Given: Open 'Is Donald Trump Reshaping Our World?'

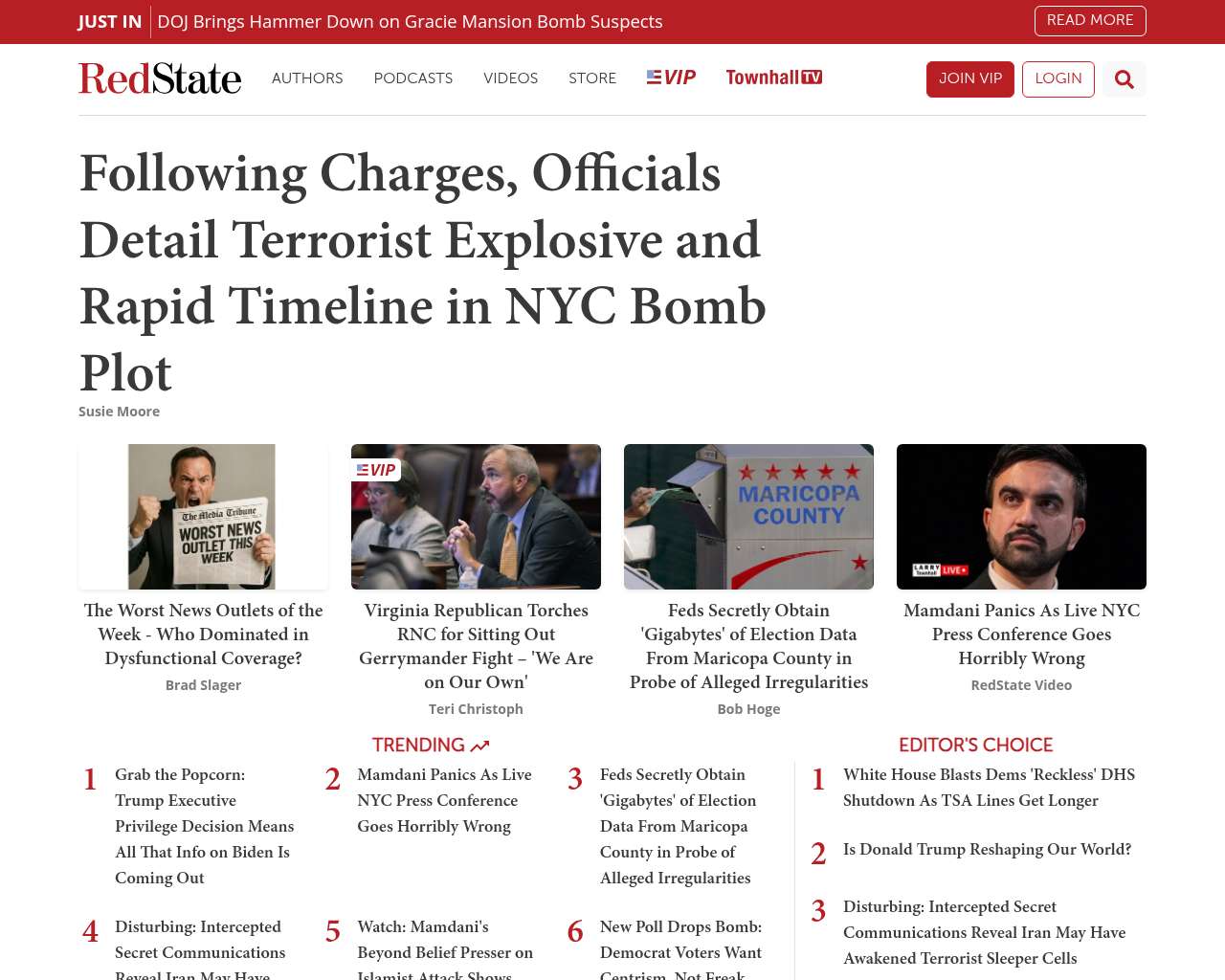Looking at the screenshot, I should pos(987,850).
